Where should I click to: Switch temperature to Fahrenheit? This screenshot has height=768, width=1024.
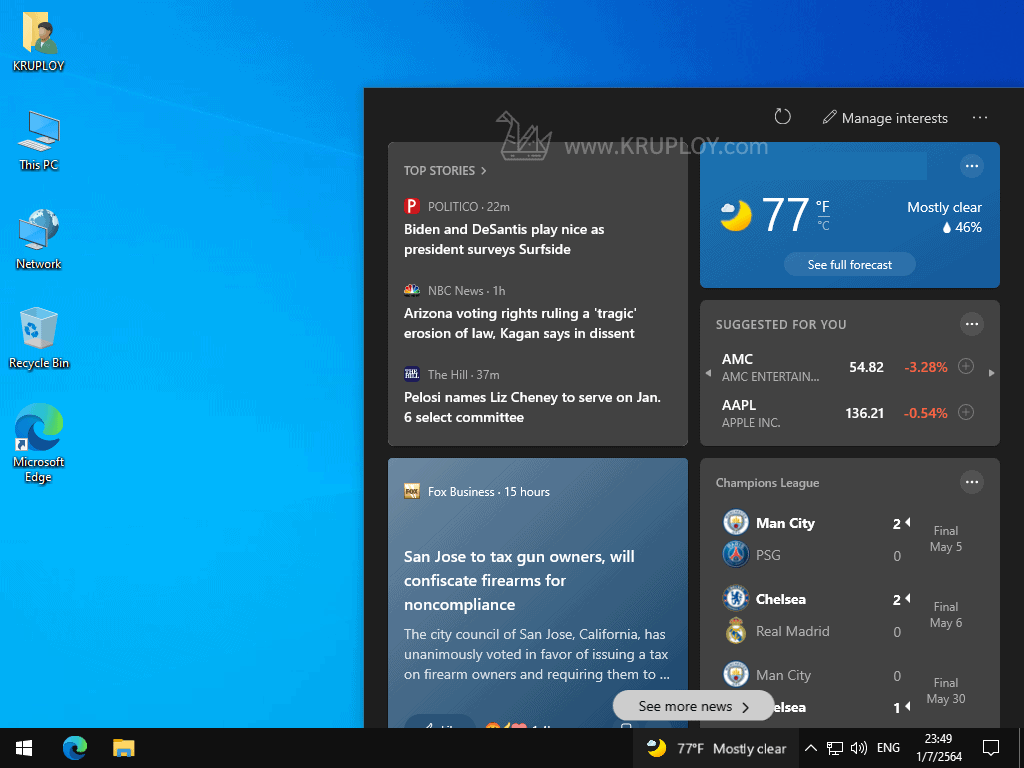click(x=823, y=207)
